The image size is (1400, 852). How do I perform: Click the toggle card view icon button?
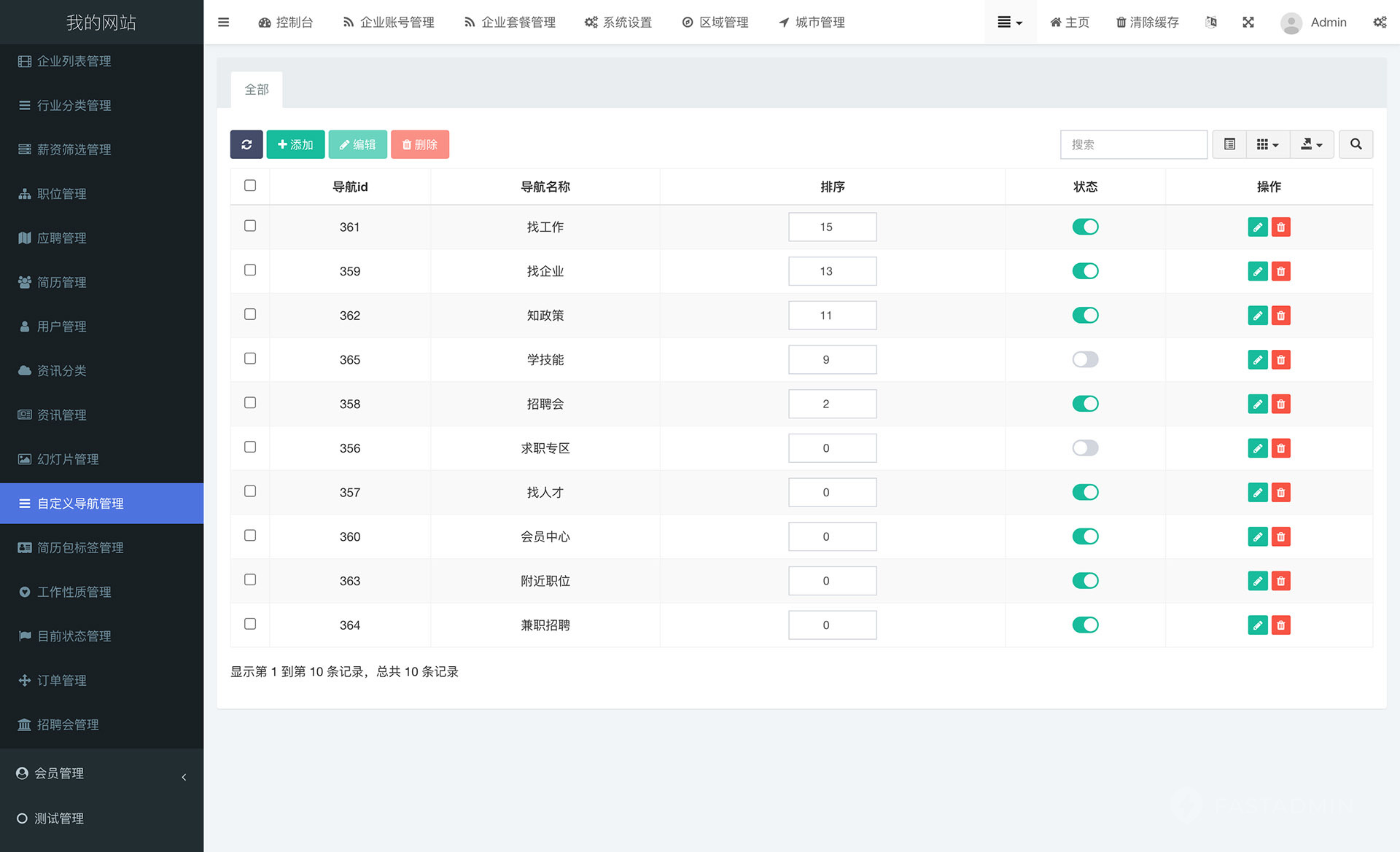point(1229,144)
